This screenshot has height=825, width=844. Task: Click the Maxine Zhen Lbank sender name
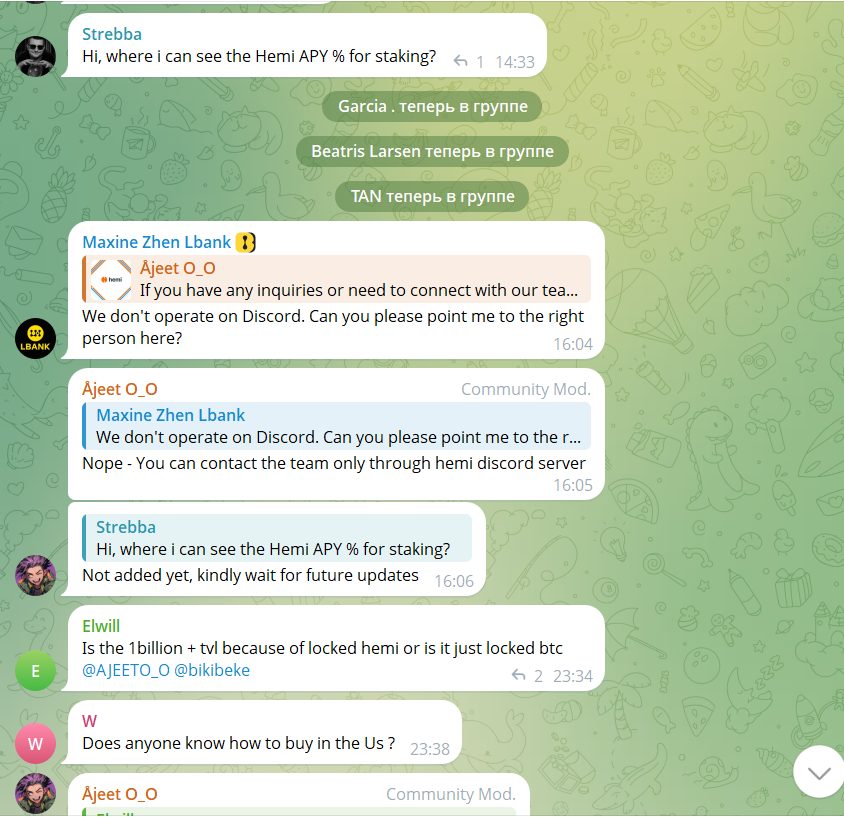[x=157, y=242]
